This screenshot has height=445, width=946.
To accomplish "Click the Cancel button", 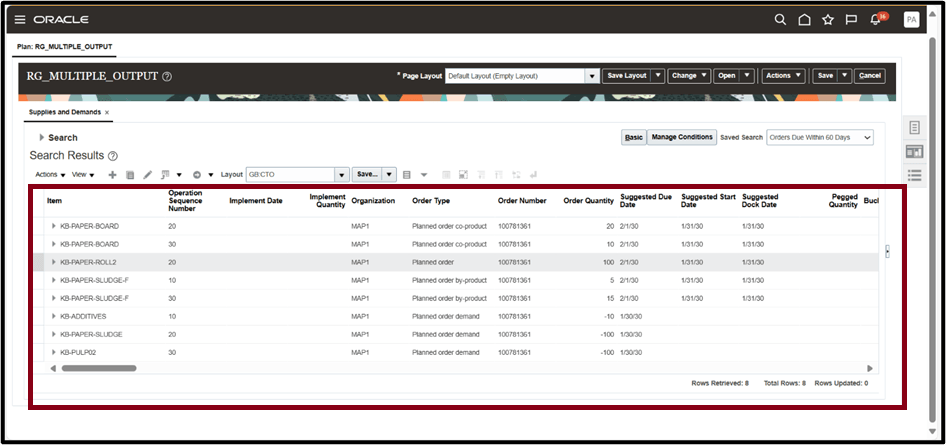I will pyautogui.click(x=870, y=76).
